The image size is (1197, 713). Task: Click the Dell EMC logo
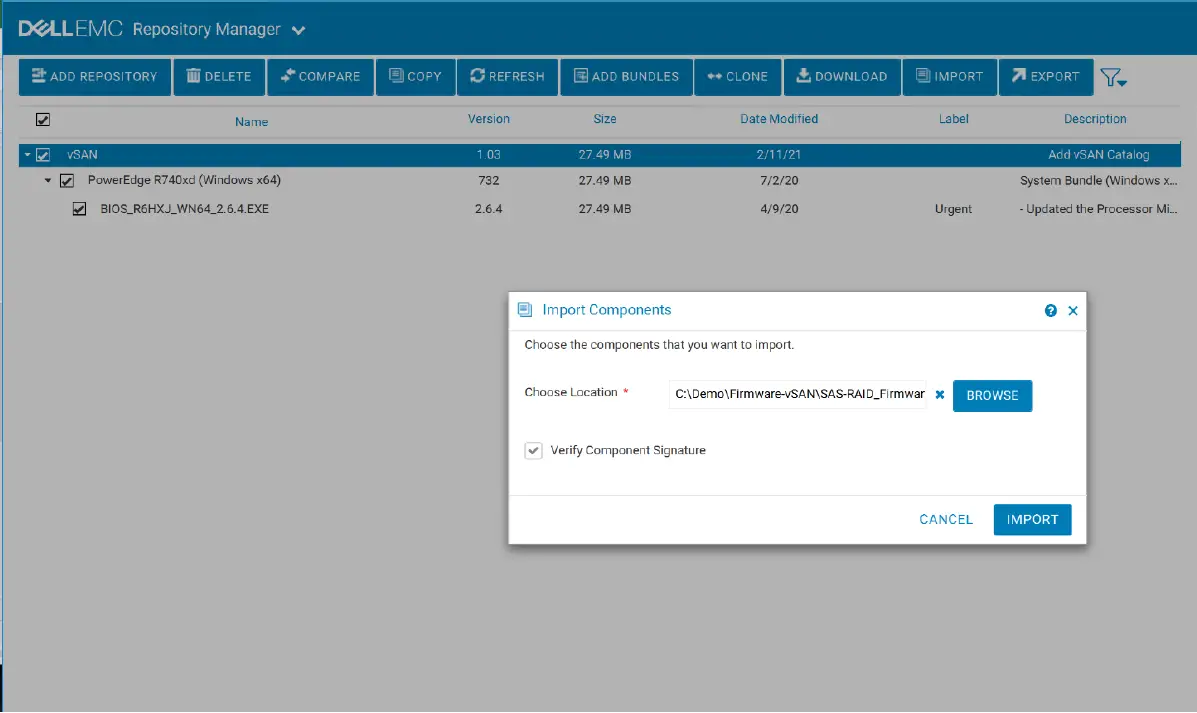click(70, 29)
